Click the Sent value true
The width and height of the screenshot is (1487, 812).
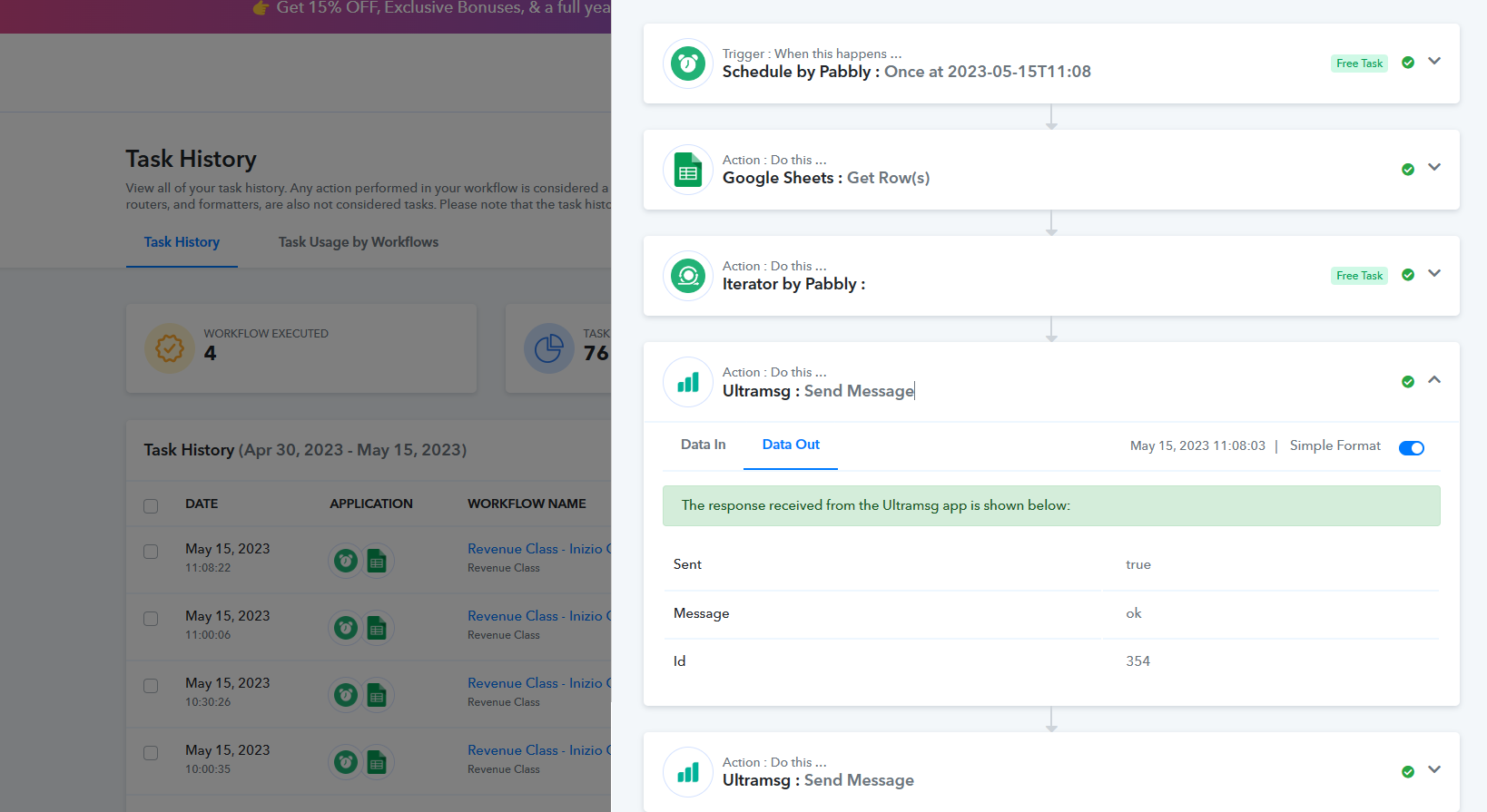[1138, 564]
